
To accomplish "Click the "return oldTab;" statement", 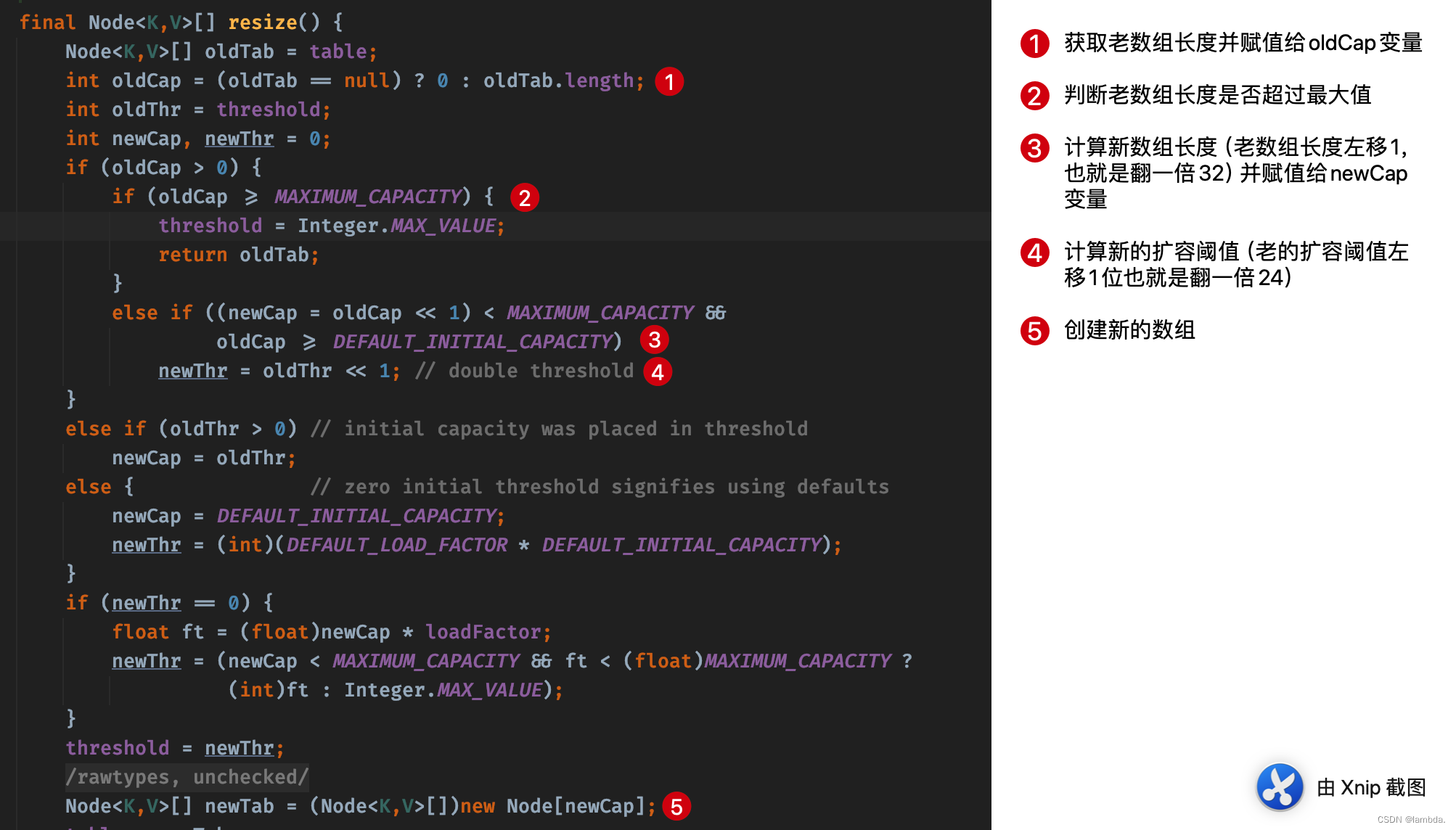I will coord(239,255).
